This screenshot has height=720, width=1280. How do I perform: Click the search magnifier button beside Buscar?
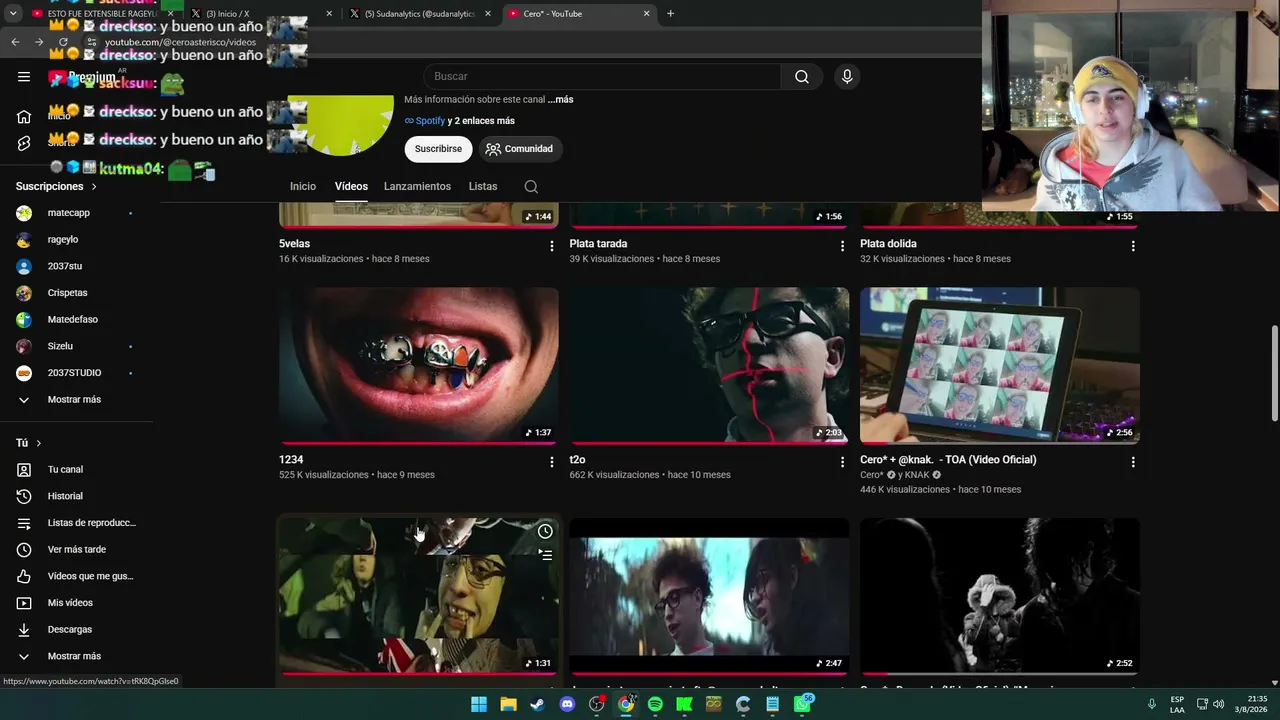tap(802, 77)
